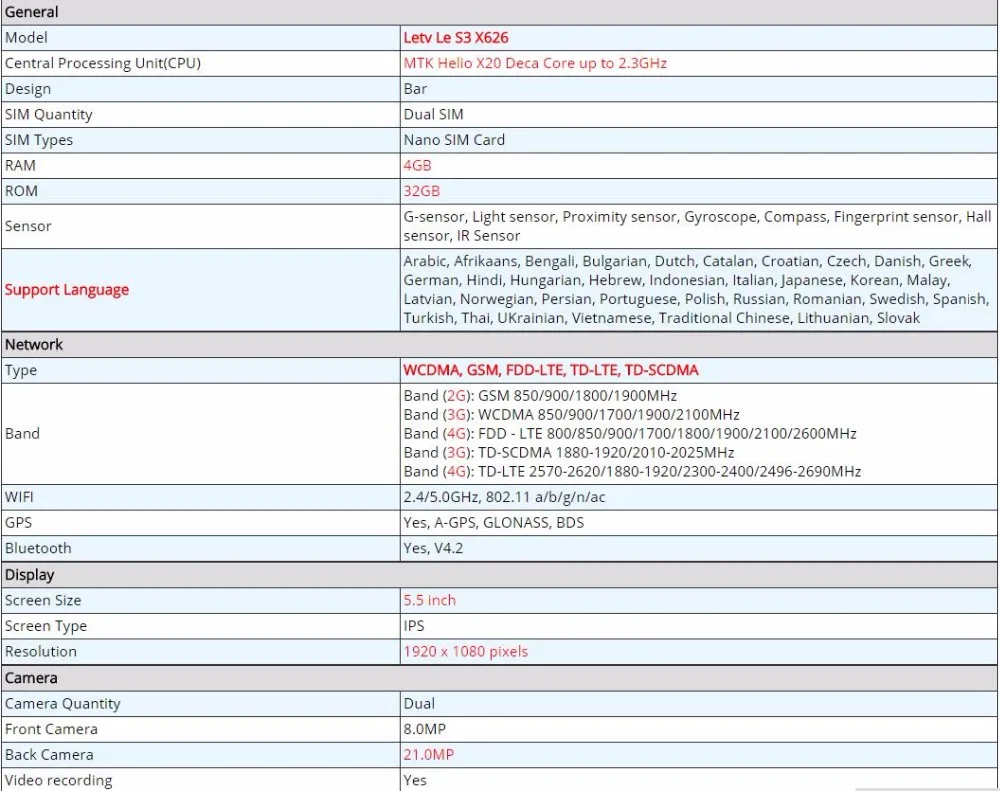Click the 'SIM Quantity' row label
The height and width of the screenshot is (791, 1000).
click(48, 114)
